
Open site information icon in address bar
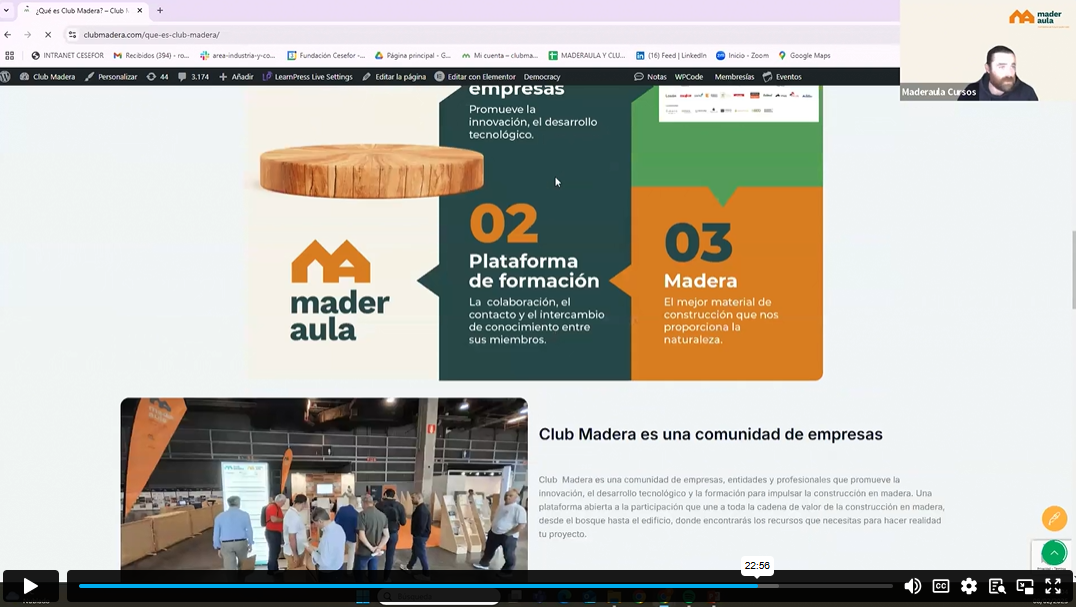click(72, 34)
